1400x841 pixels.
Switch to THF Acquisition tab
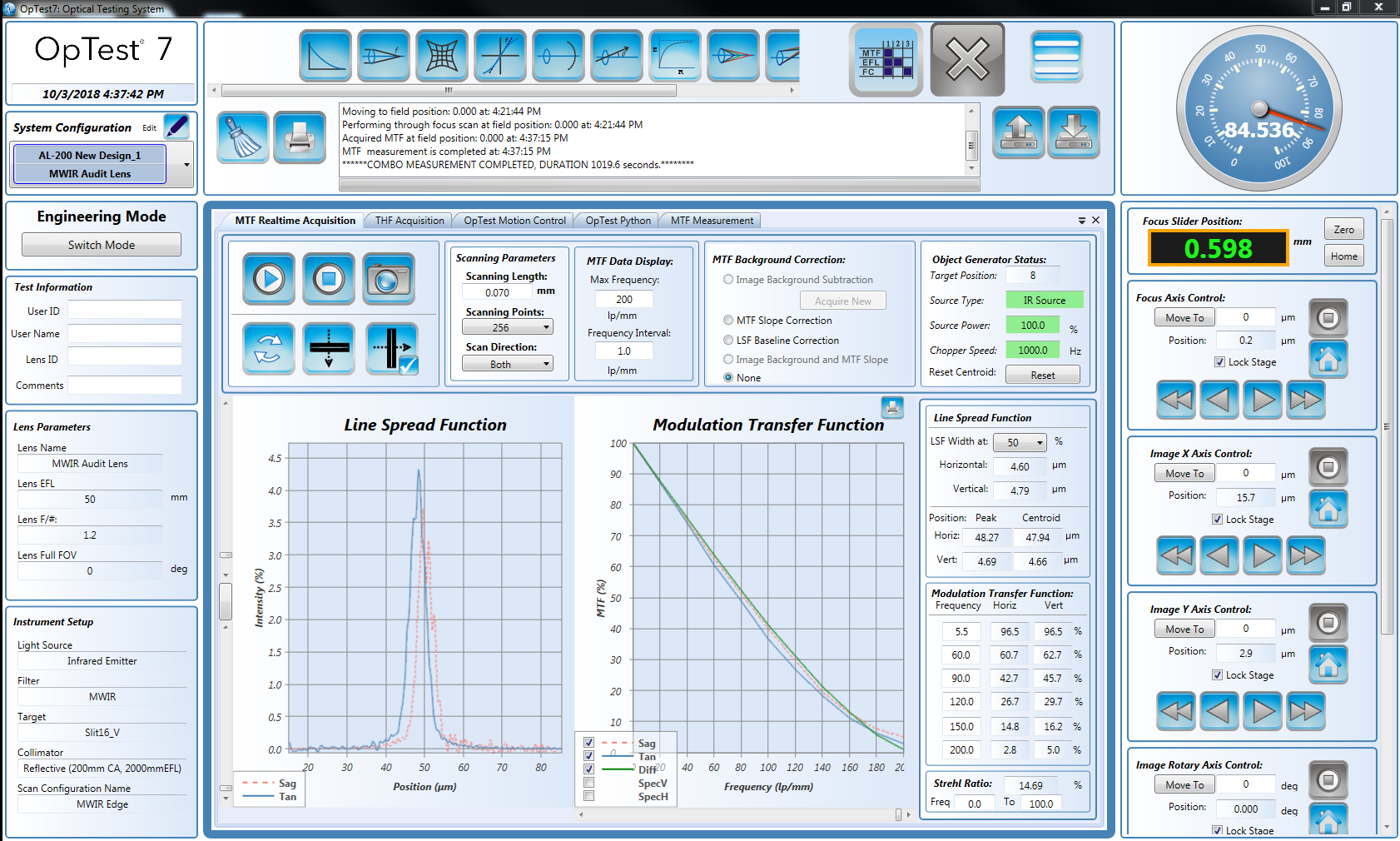point(410,221)
